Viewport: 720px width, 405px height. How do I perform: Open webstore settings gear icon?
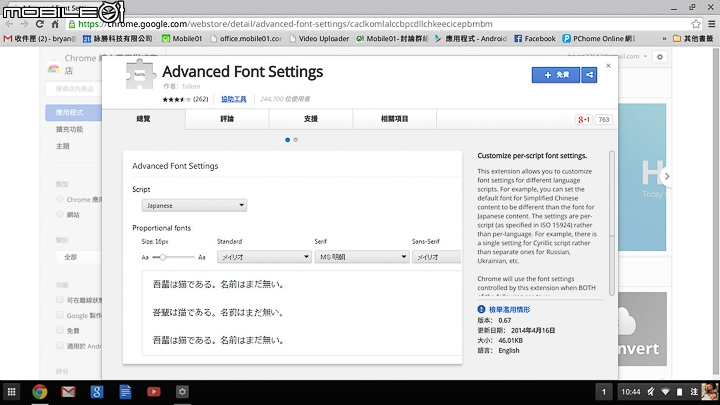[x=659, y=57]
